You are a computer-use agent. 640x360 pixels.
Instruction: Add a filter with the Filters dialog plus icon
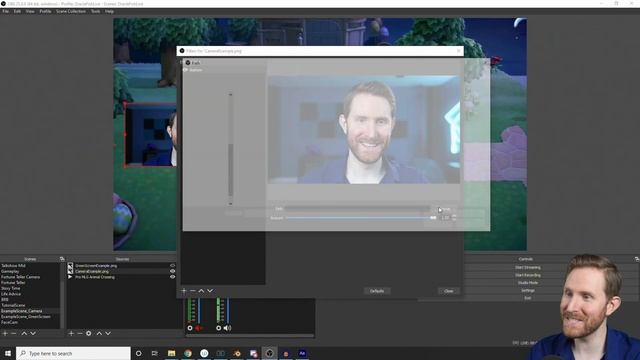tap(184, 291)
